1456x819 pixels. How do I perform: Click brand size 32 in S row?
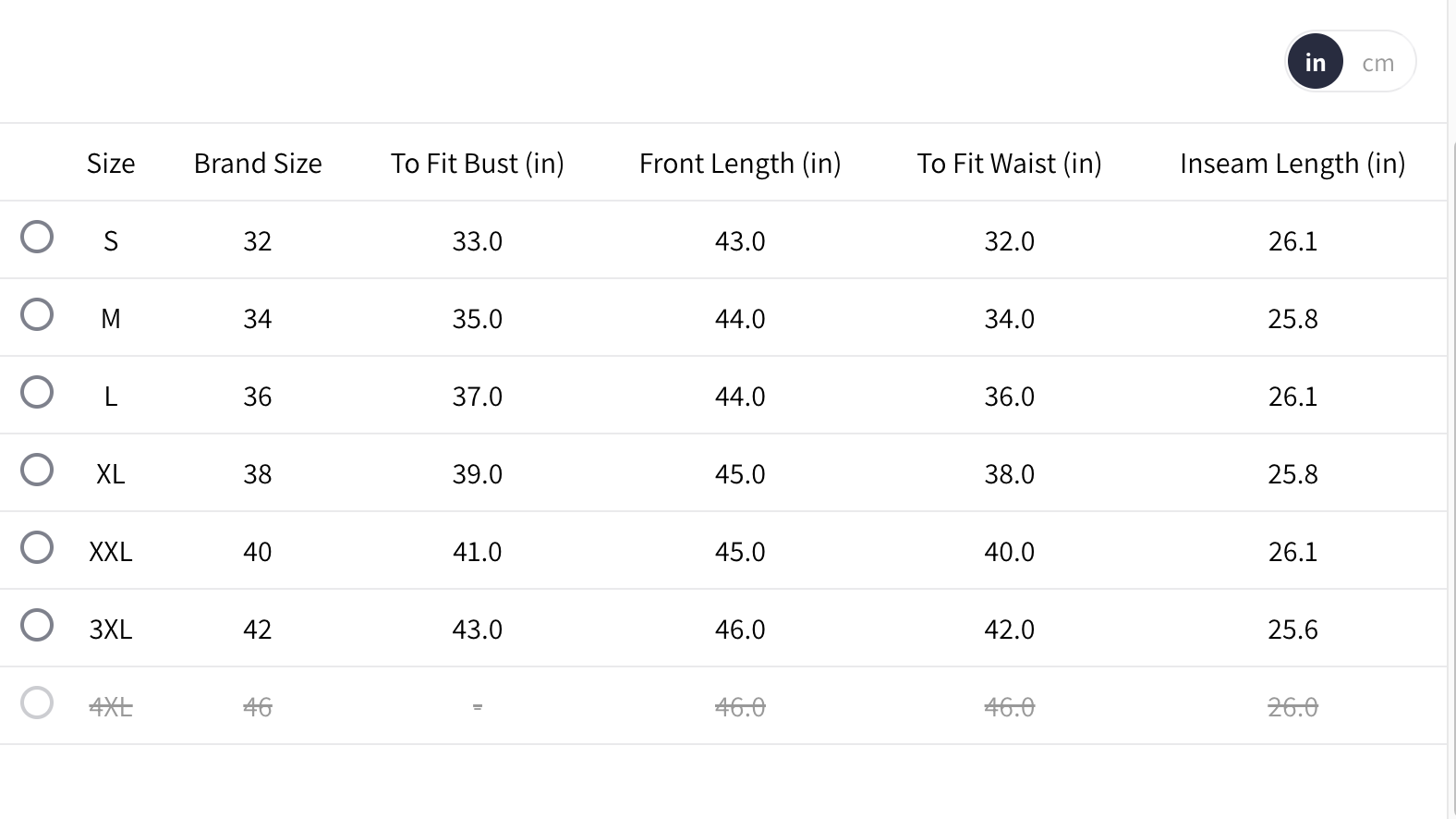pos(258,241)
